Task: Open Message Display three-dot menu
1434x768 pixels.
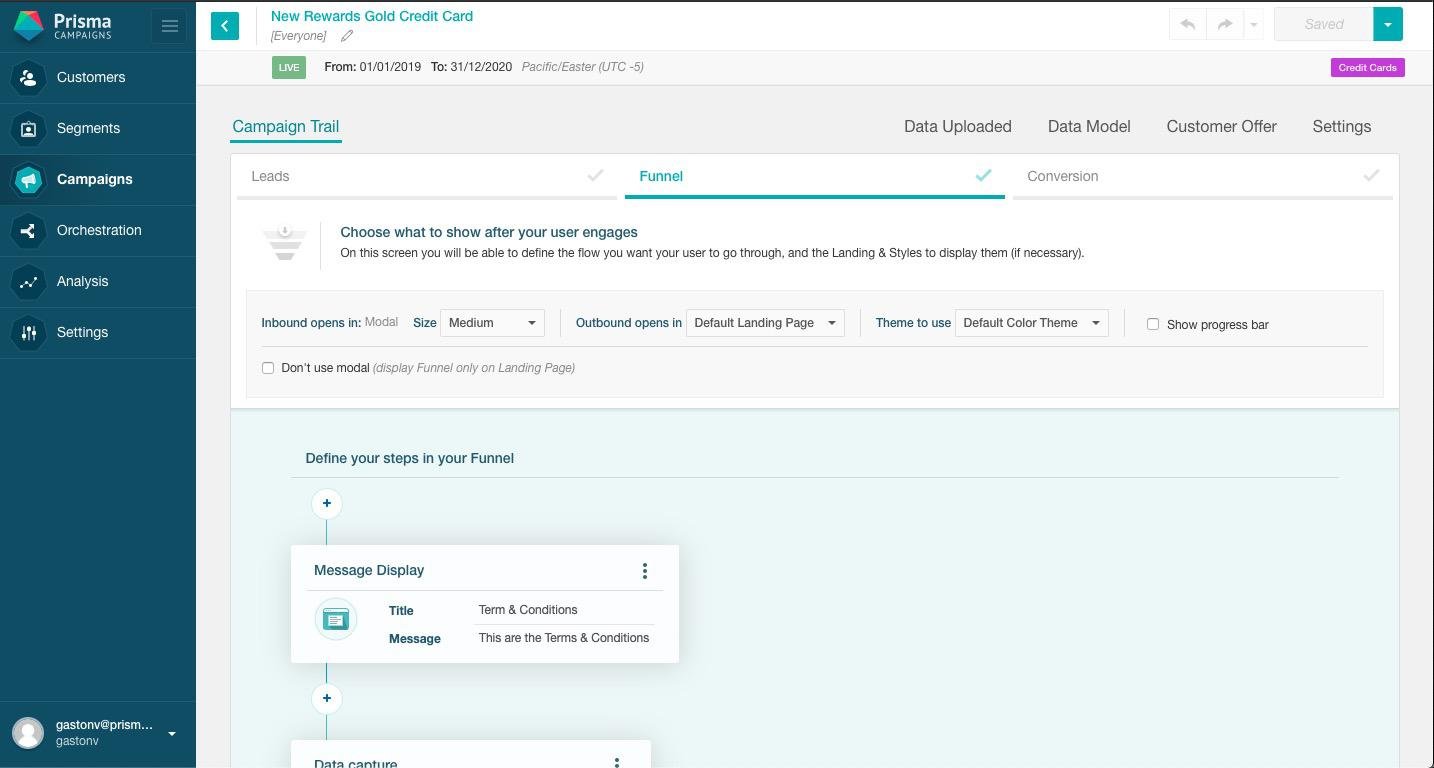Action: (x=645, y=570)
